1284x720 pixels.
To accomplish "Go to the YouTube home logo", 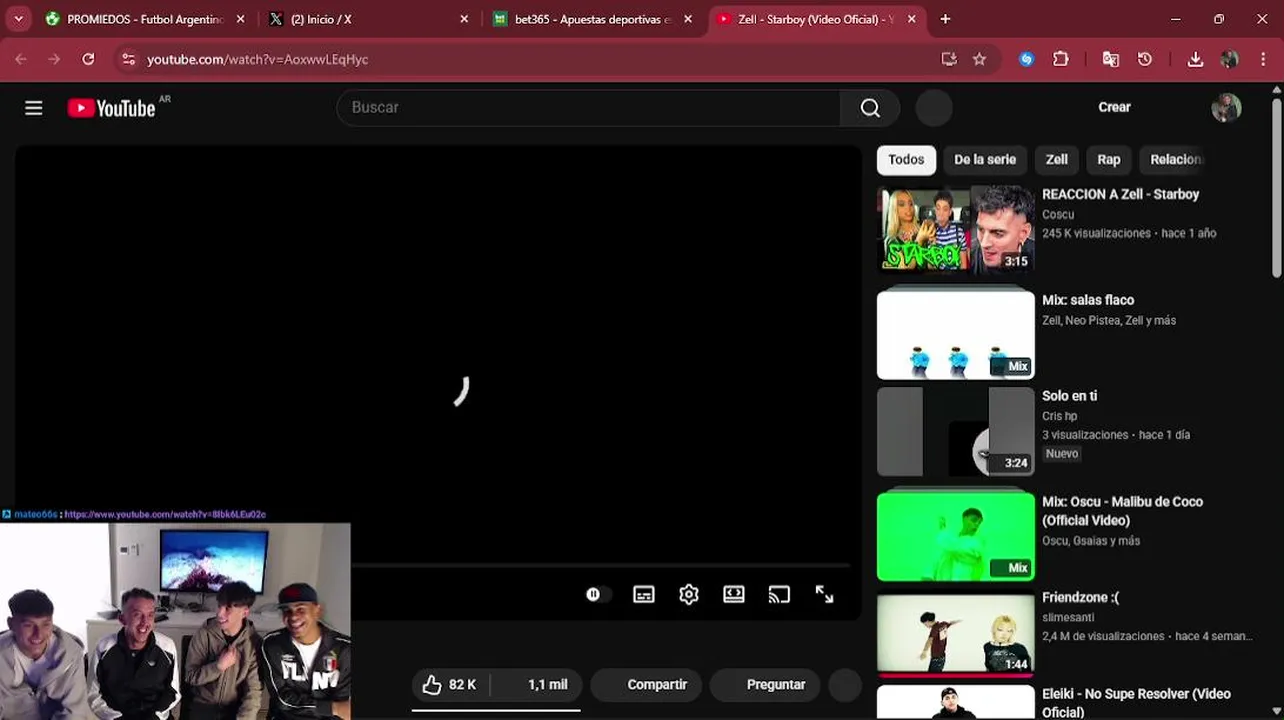I will (x=111, y=108).
